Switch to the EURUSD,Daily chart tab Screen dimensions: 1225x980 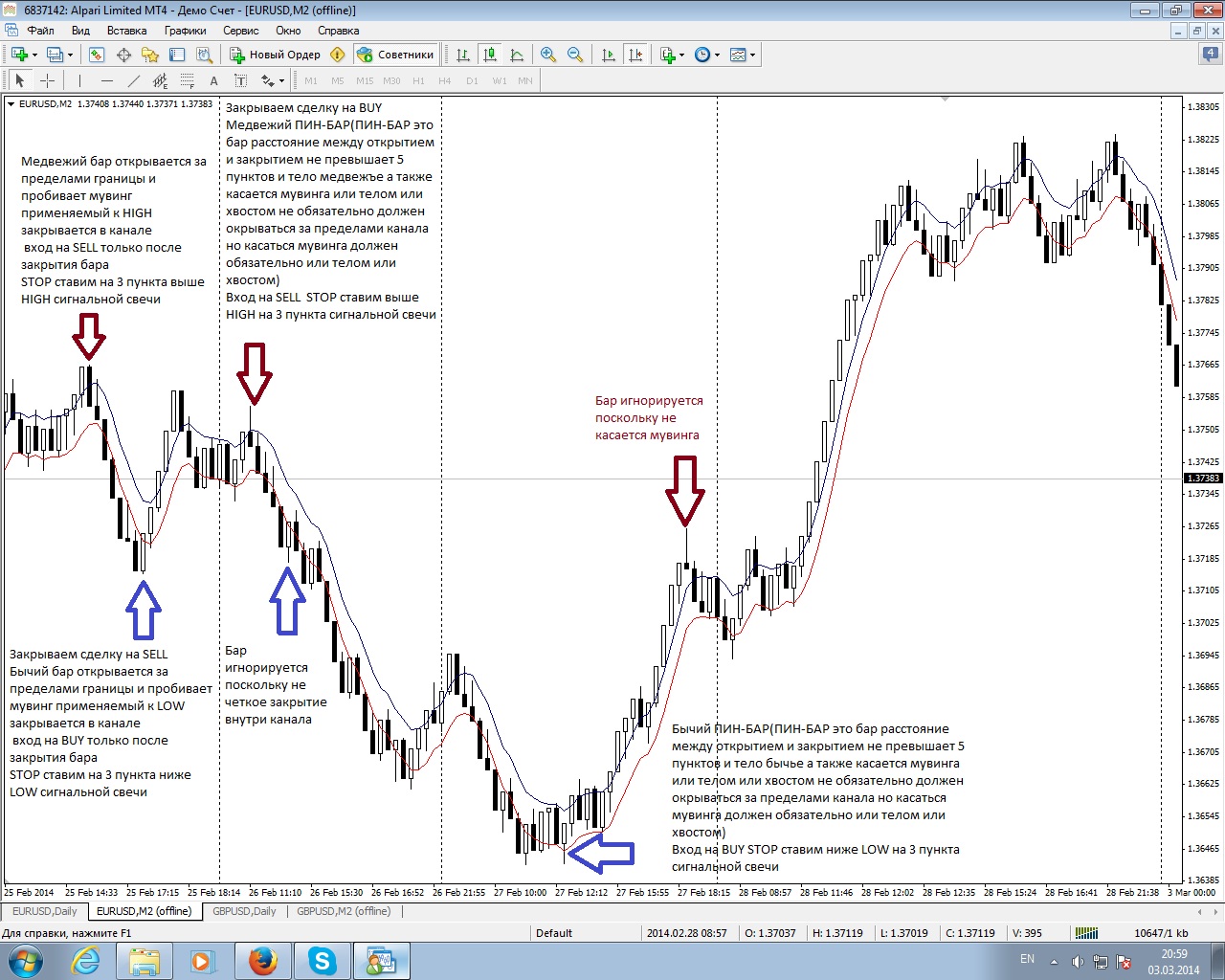pos(45,911)
